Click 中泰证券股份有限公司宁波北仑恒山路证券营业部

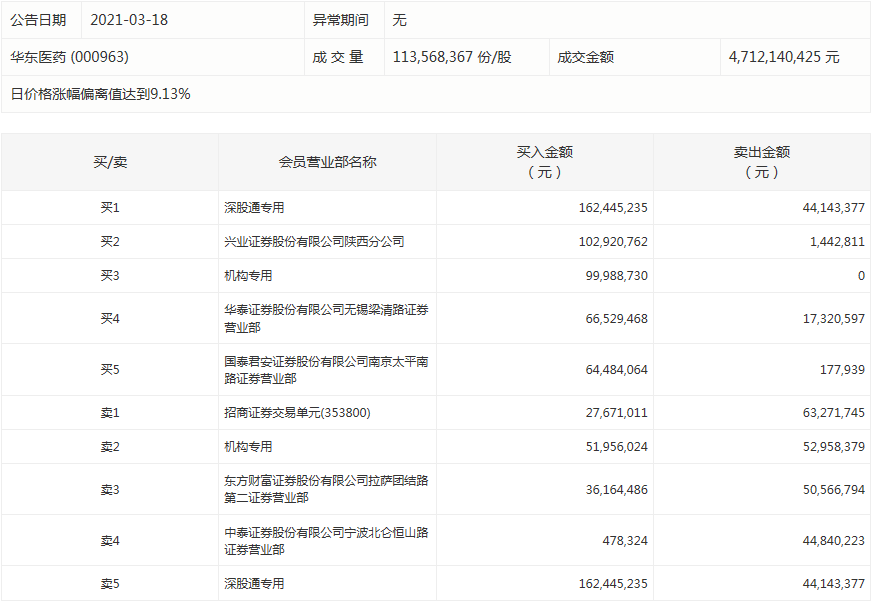326,541
